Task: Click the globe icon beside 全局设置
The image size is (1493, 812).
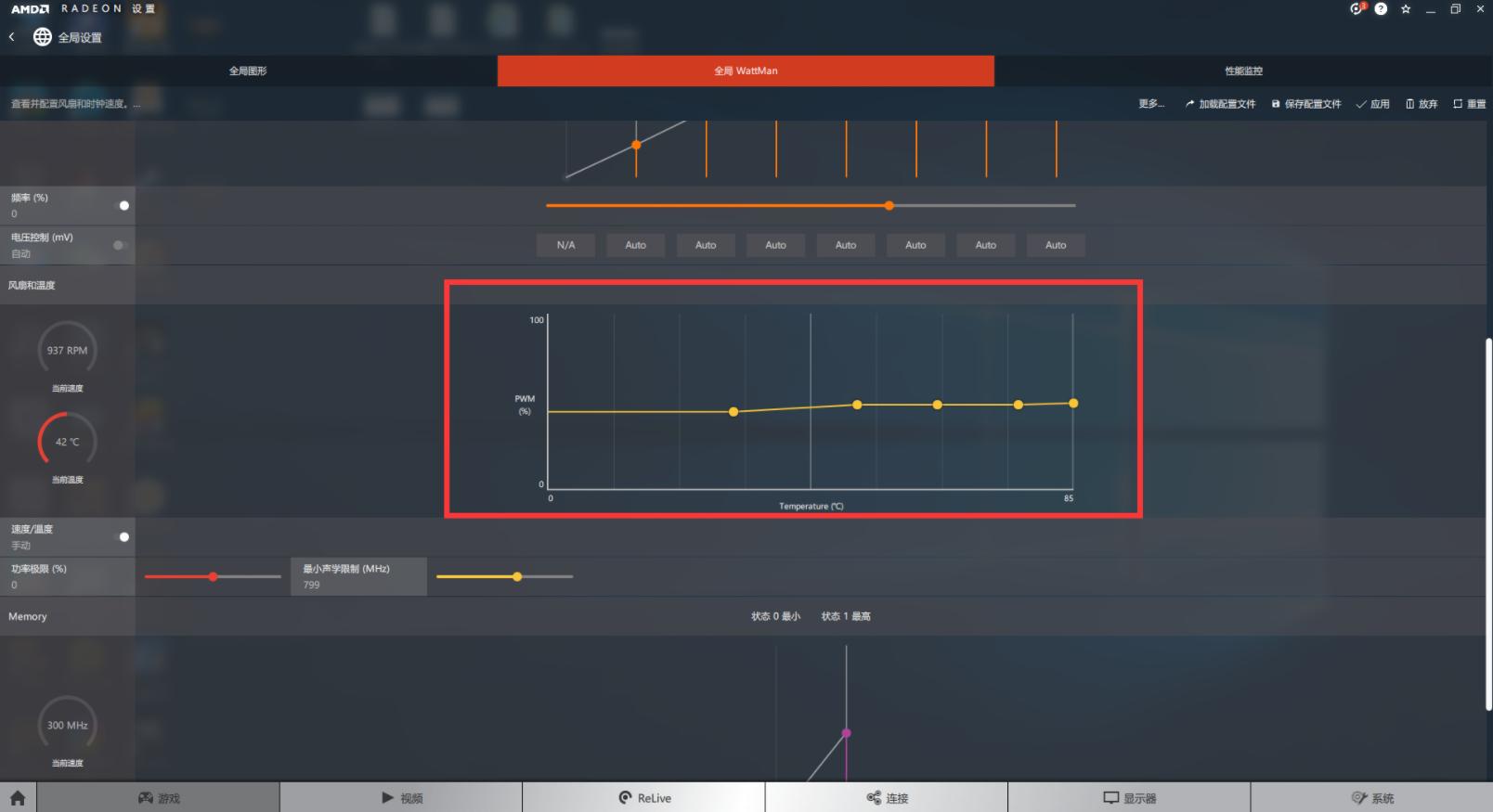Action: tap(43, 37)
